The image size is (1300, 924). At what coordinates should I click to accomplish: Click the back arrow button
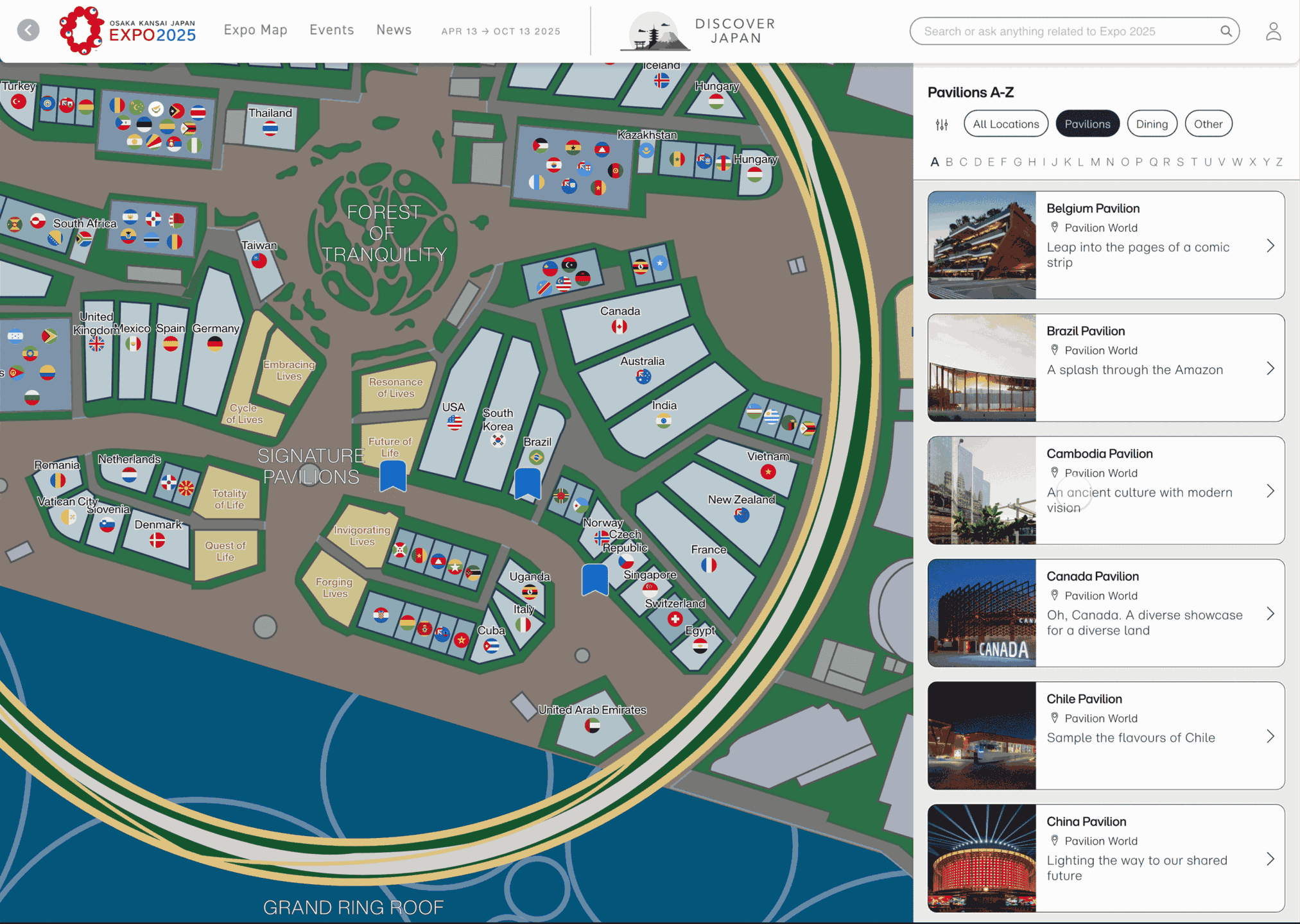click(28, 30)
